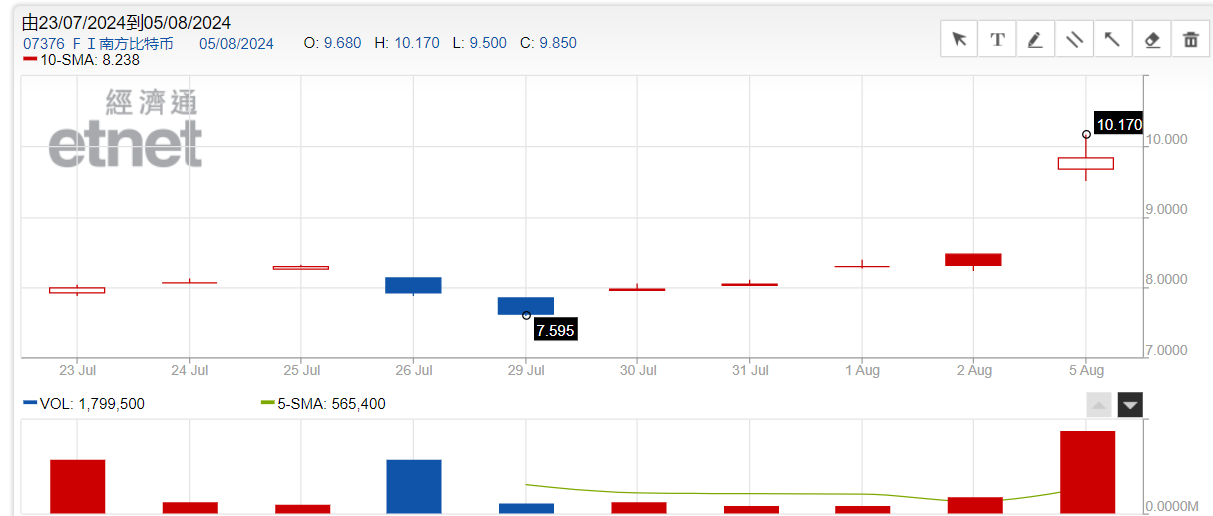
Task: Pick the arrow drawing tool
Action: pos(1112,40)
